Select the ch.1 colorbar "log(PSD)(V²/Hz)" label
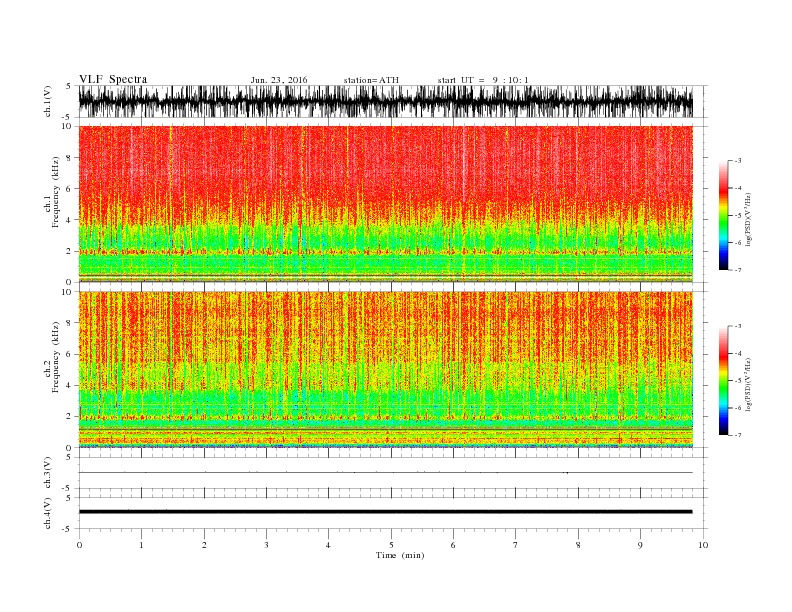Screen dimensions: 792x612 (748, 220)
